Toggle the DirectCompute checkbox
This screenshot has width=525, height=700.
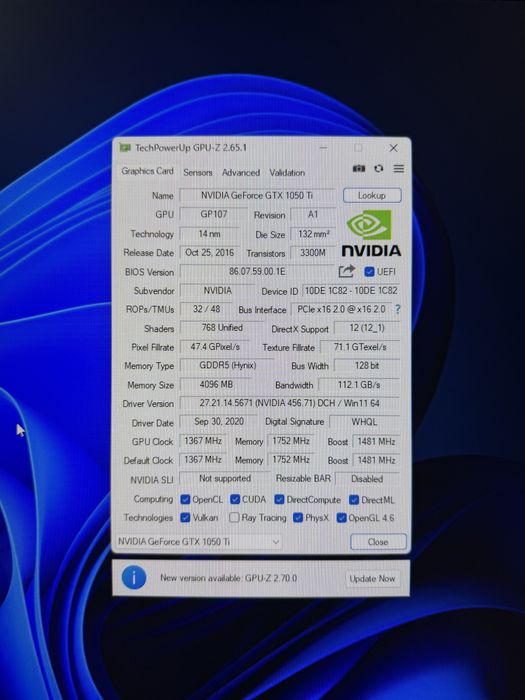279,499
